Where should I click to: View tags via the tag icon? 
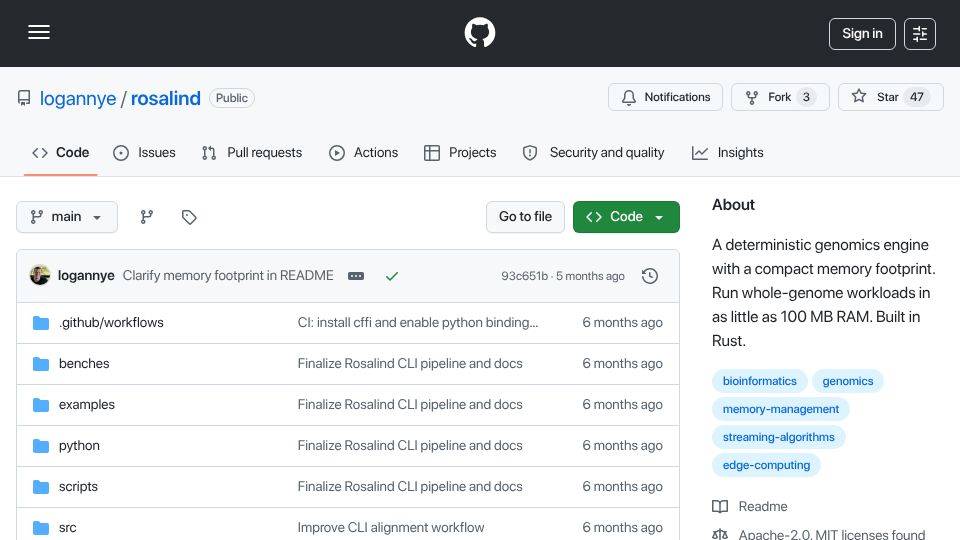(189, 217)
